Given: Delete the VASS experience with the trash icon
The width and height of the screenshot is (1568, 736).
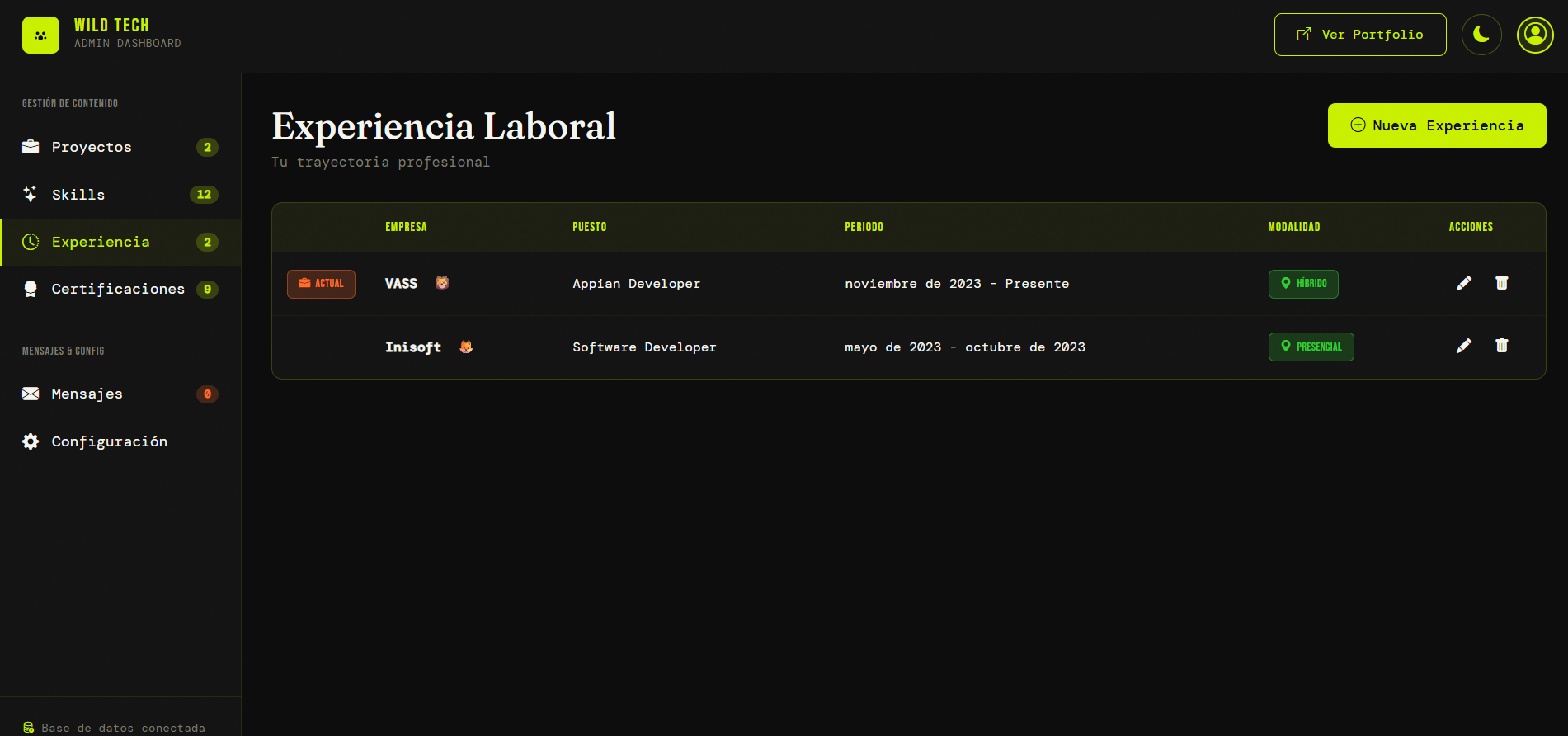Looking at the screenshot, I should 1502,283.
